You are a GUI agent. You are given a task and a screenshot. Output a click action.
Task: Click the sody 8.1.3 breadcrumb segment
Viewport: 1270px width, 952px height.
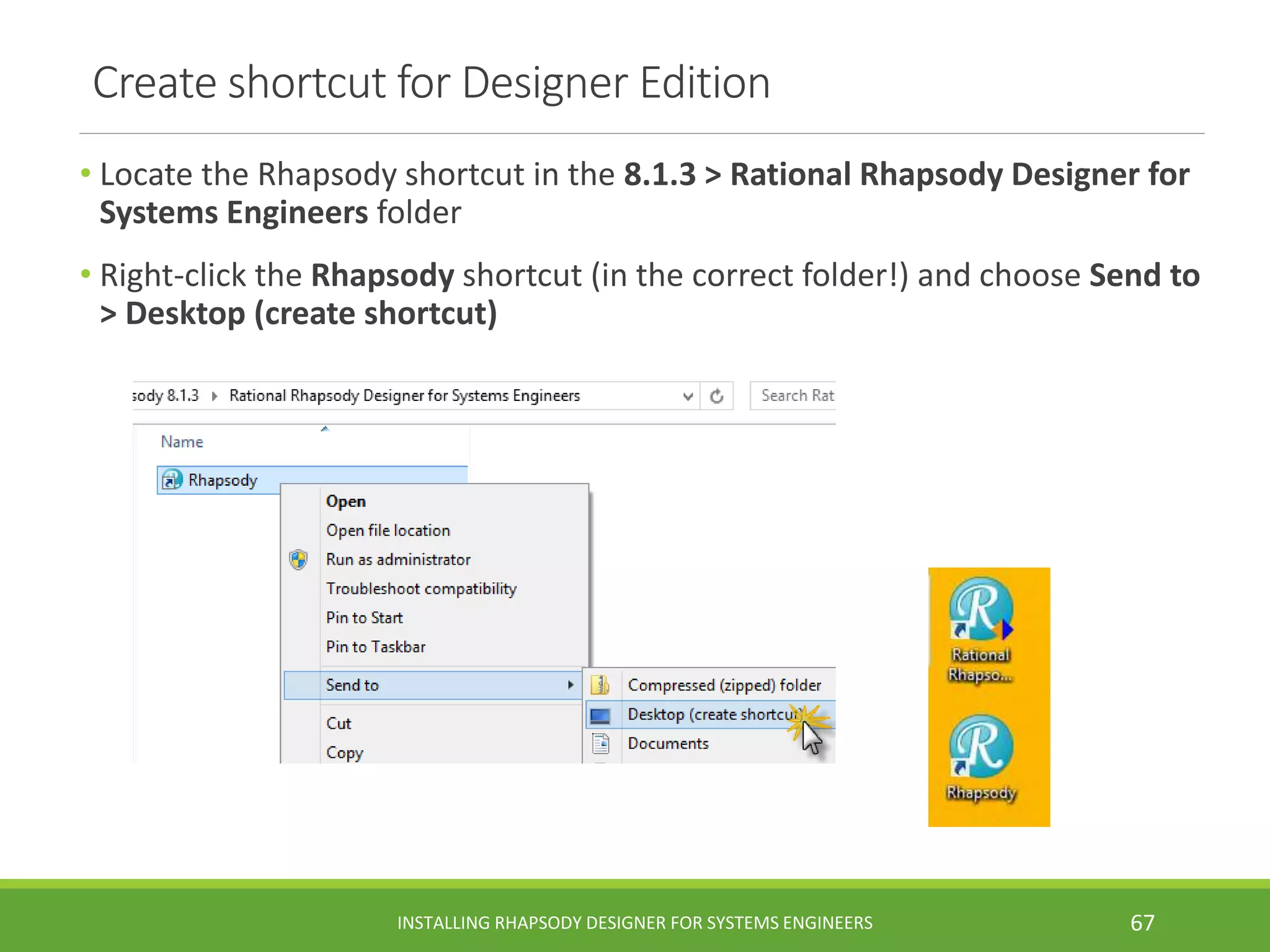pyautogui.click(x=166, y=395)
